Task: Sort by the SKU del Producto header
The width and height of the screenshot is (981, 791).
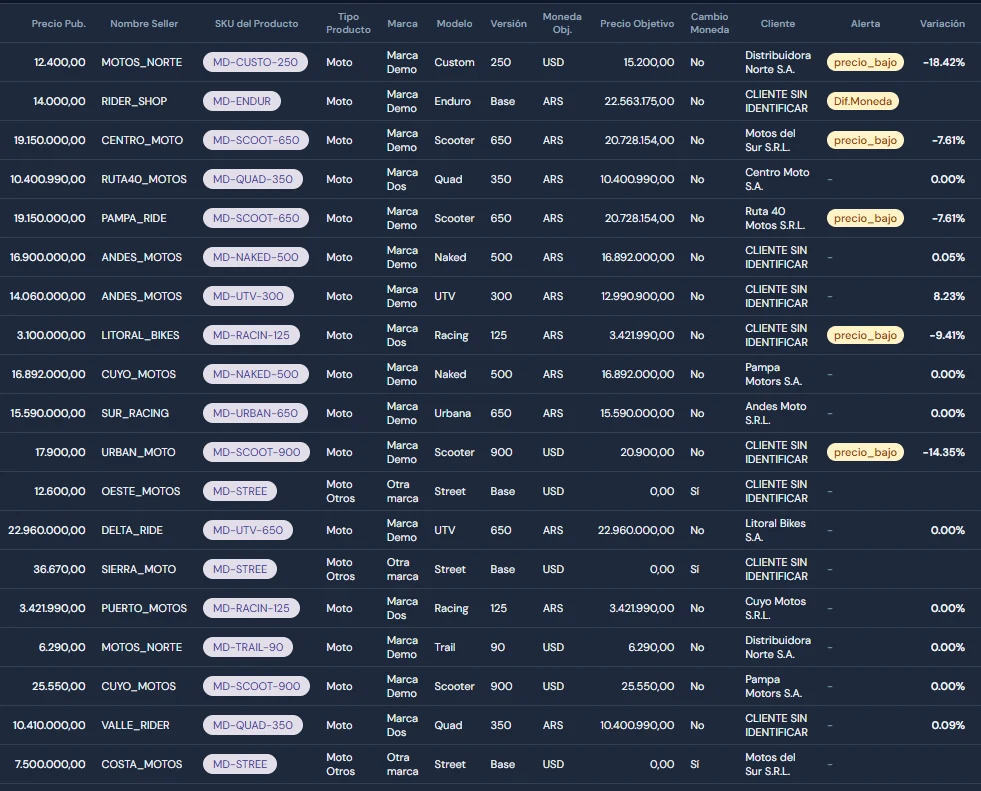Action: click(257, 23)
